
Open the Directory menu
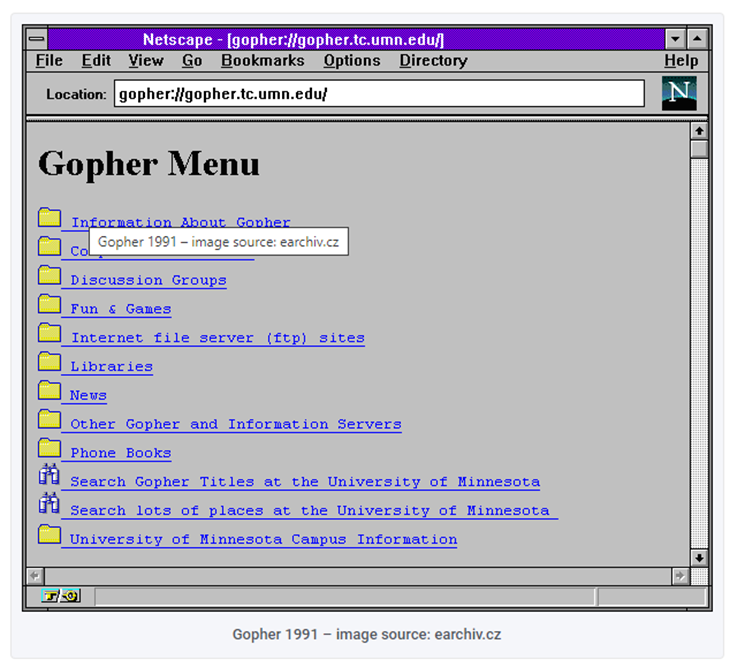[433, 61]
